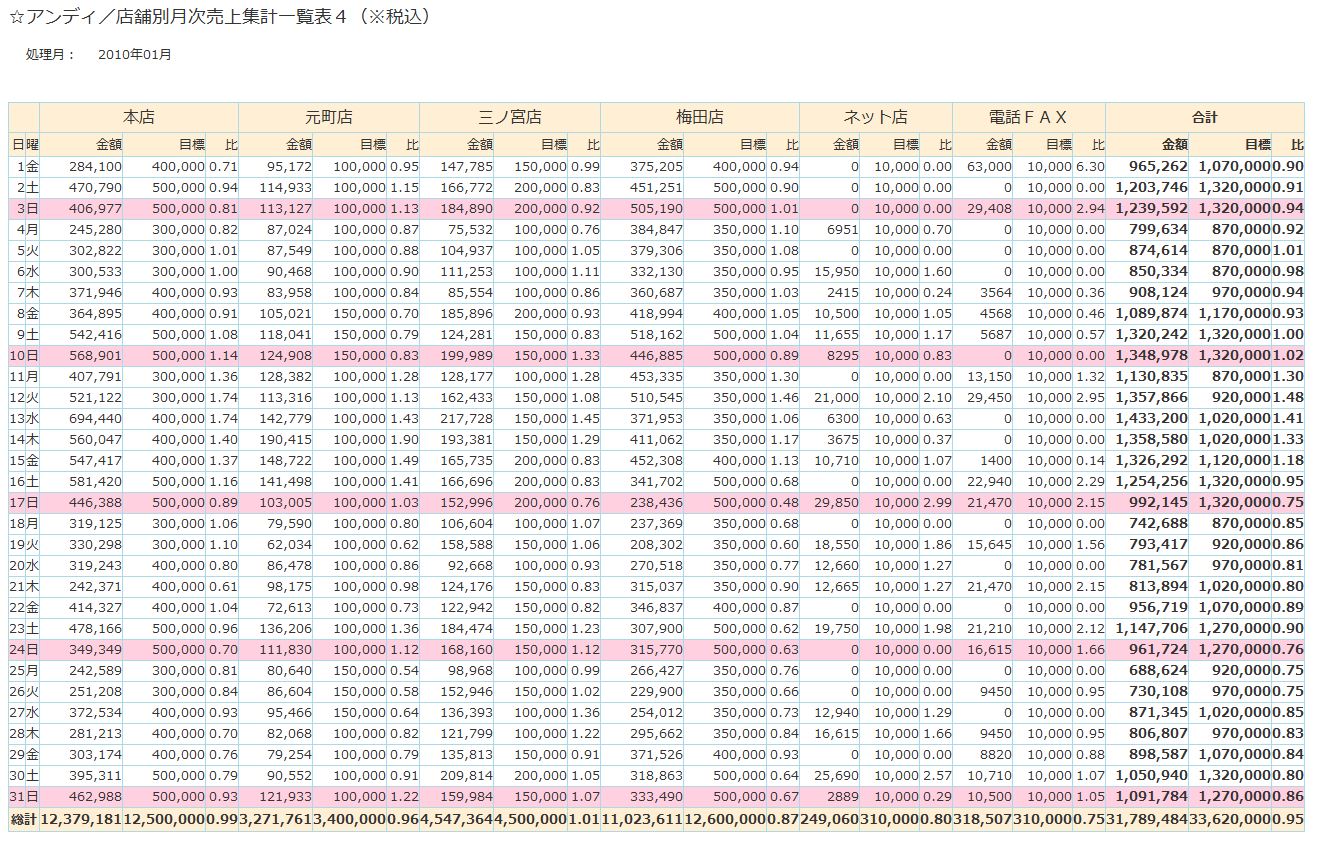Select the 10日 highlighted Sunday row label
Screen dimensions: 1326x854
pos(24,355)
